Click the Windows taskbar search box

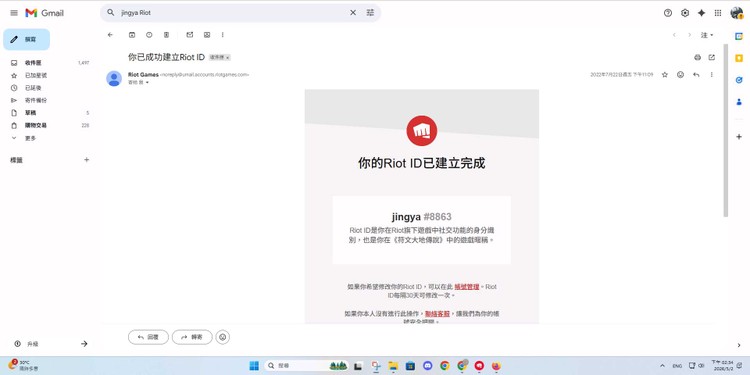(306, 366)
